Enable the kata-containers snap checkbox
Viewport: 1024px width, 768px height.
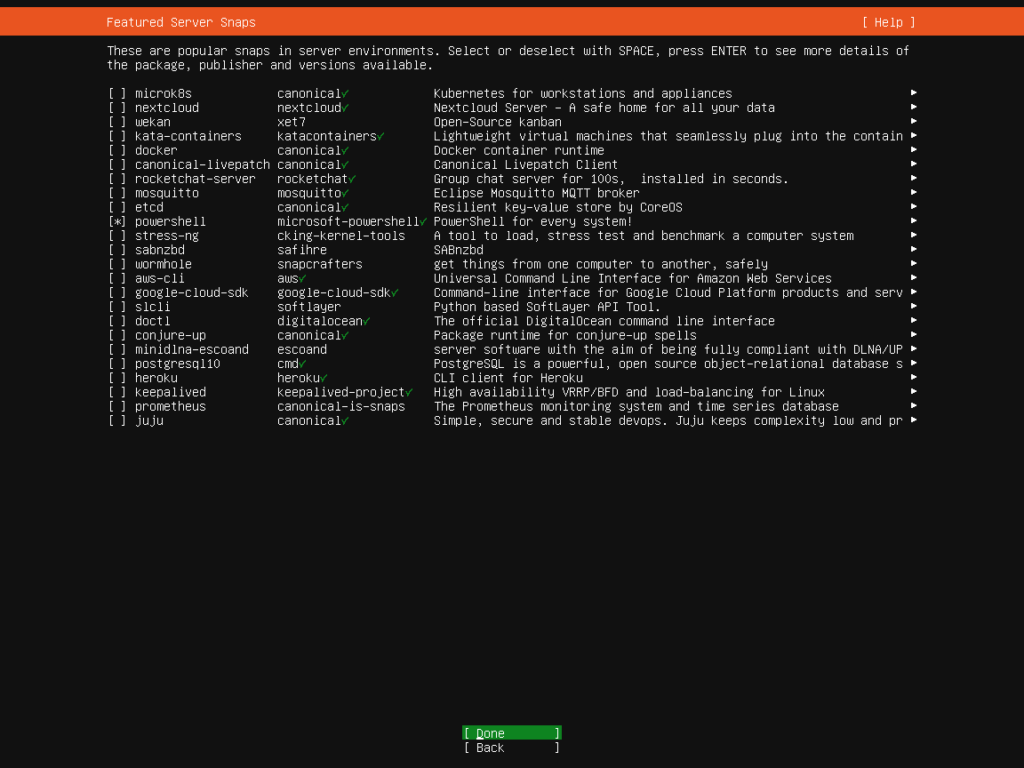pos(118,136)
